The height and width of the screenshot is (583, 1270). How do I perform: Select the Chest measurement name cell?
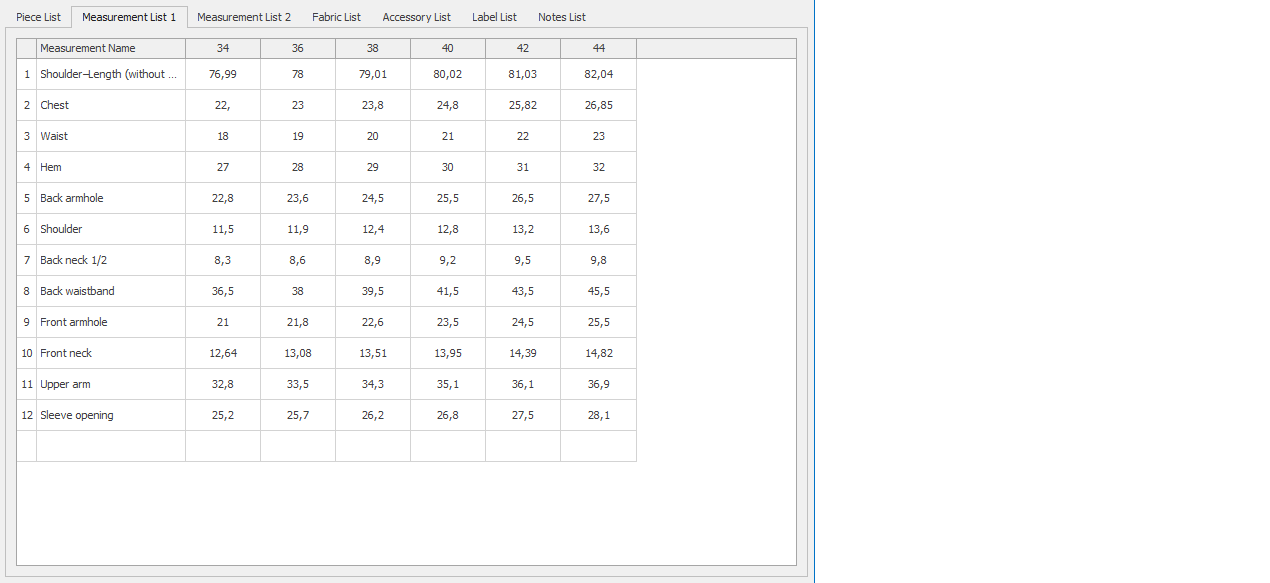pos(110,105)
